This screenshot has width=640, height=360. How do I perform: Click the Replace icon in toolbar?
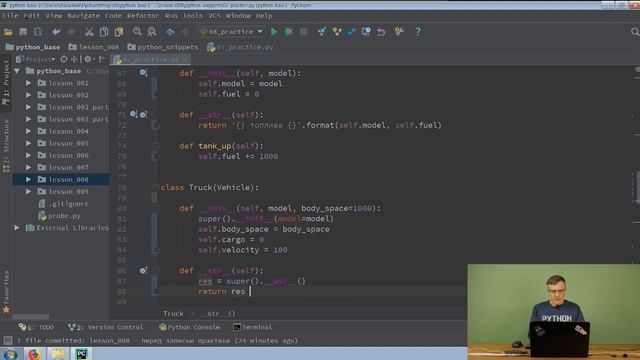pyautogui.click(x=152, y=32)
